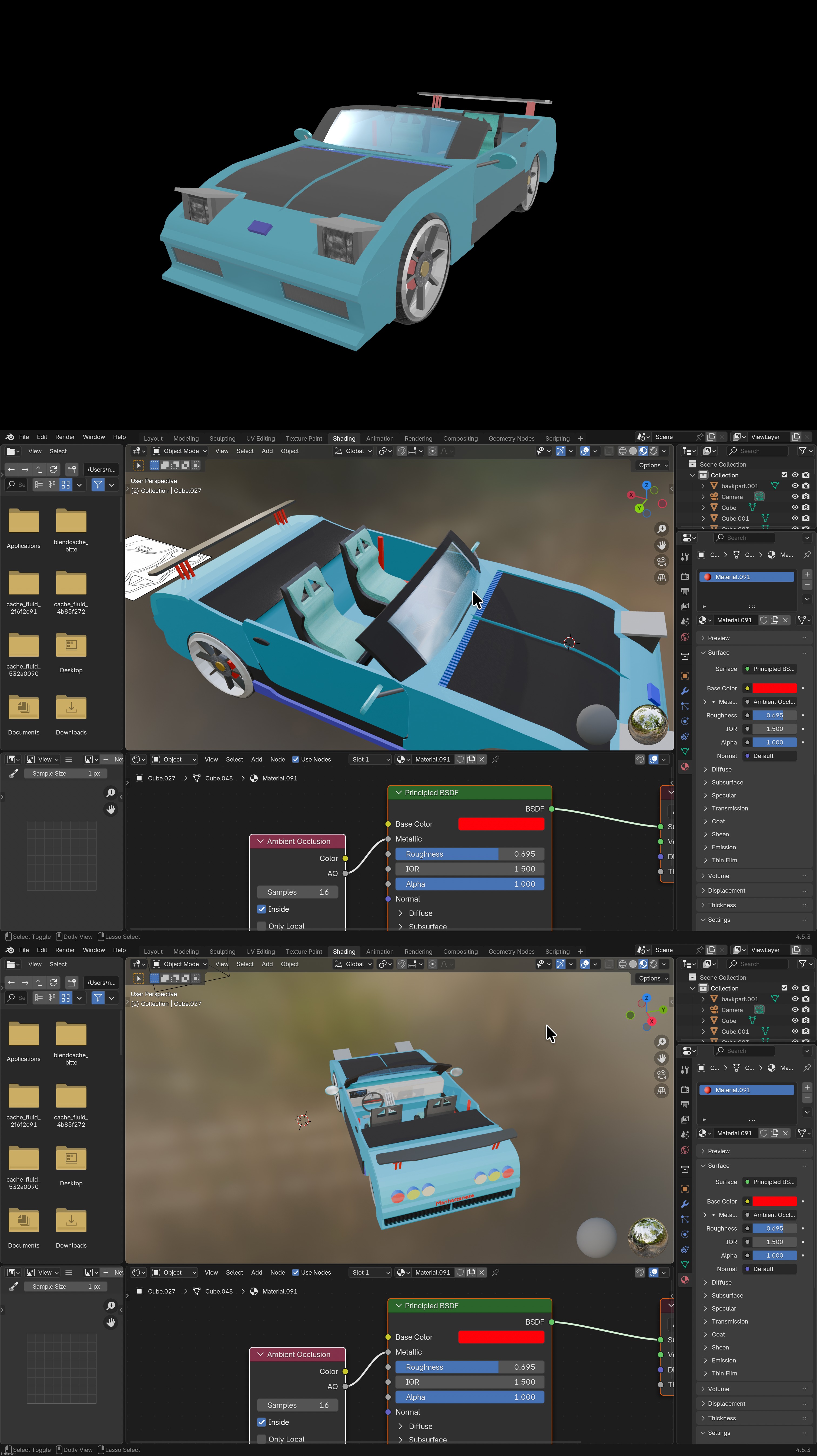Expand Subsurface in the Principled BSDF node

click(x=427, y=926)
